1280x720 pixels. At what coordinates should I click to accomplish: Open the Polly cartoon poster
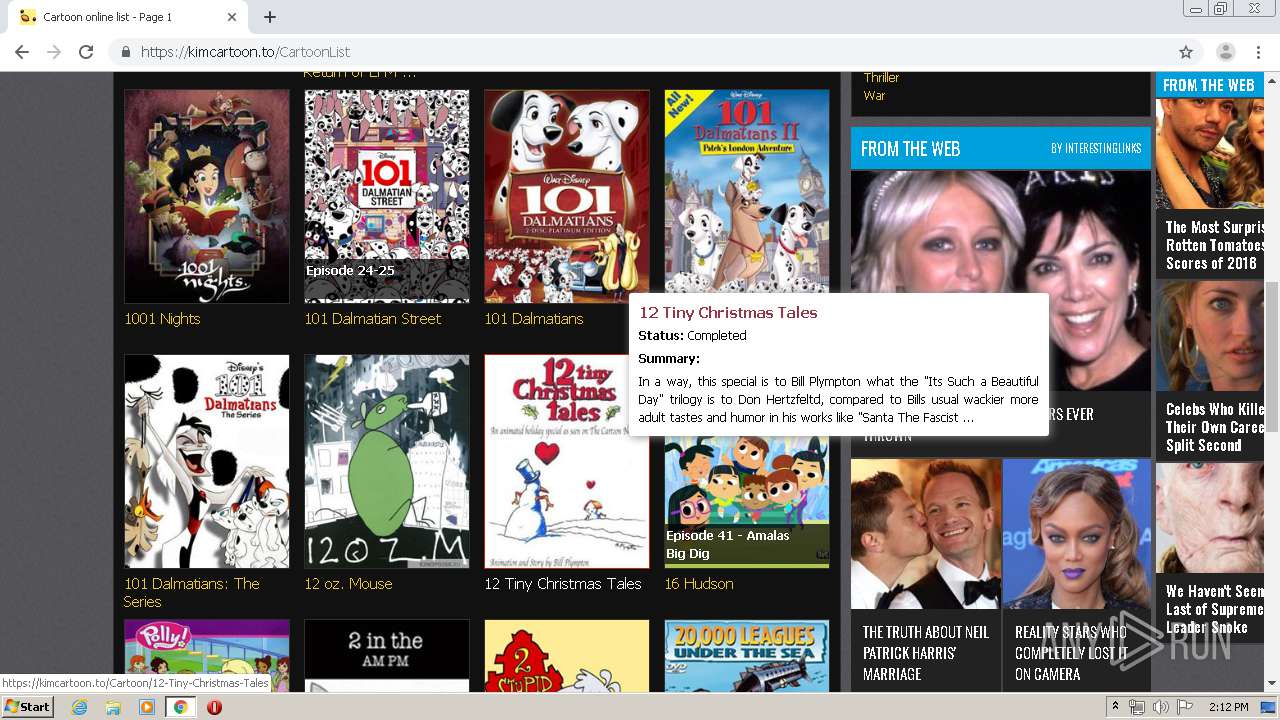[207, 656]
